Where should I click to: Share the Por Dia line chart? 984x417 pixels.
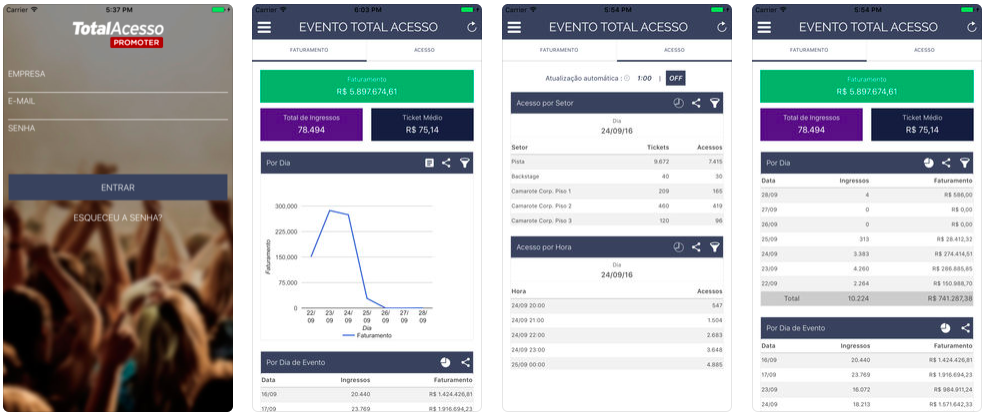[446, 163]
